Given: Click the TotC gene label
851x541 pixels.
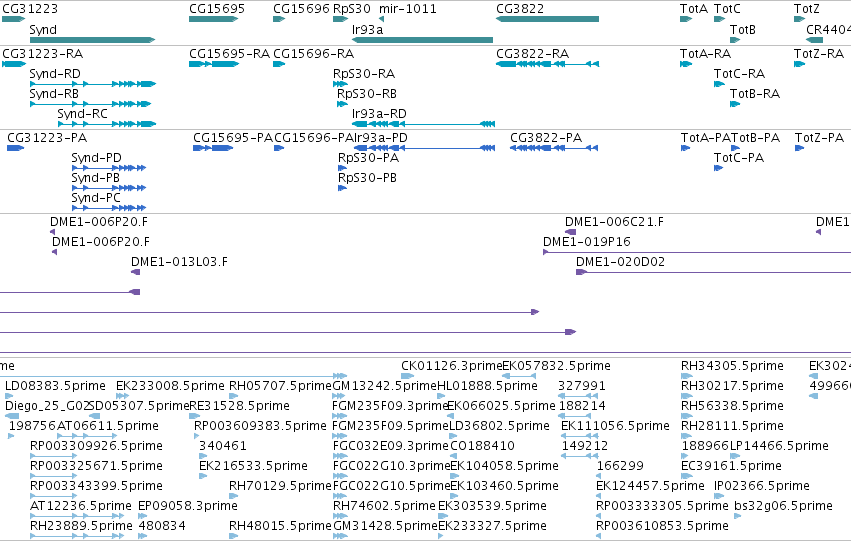Looking at the screenshot, I should point(727,9).
